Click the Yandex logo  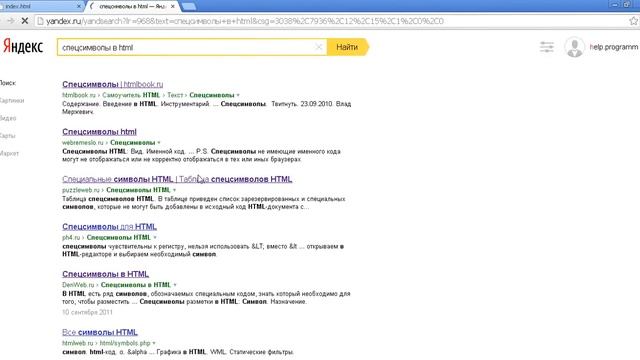[23, 47]
